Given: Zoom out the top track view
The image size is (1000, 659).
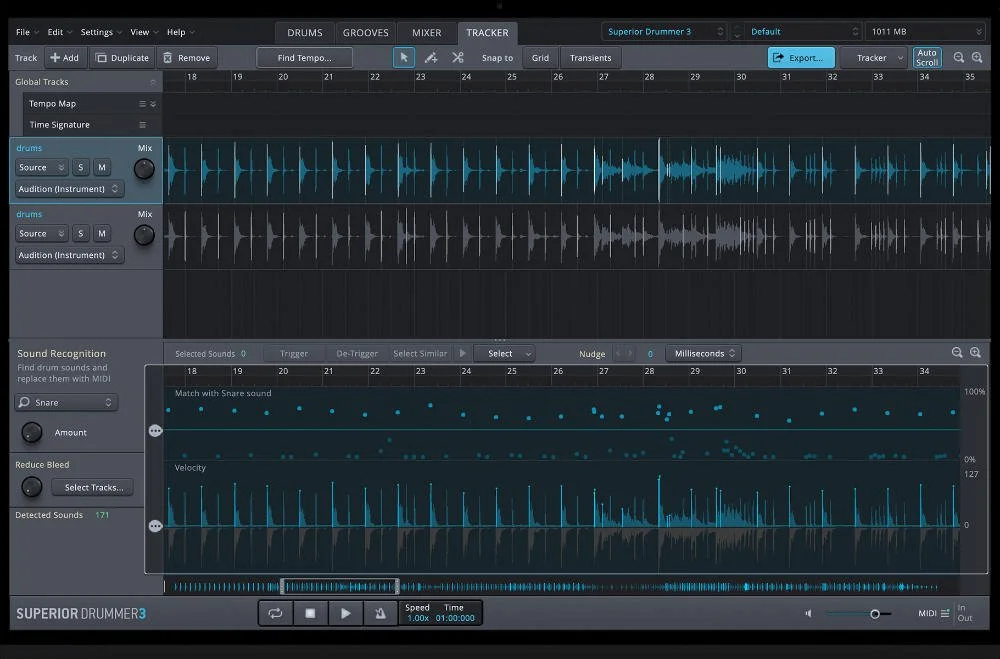Looking at the screenshot, I should pos(959,57).
